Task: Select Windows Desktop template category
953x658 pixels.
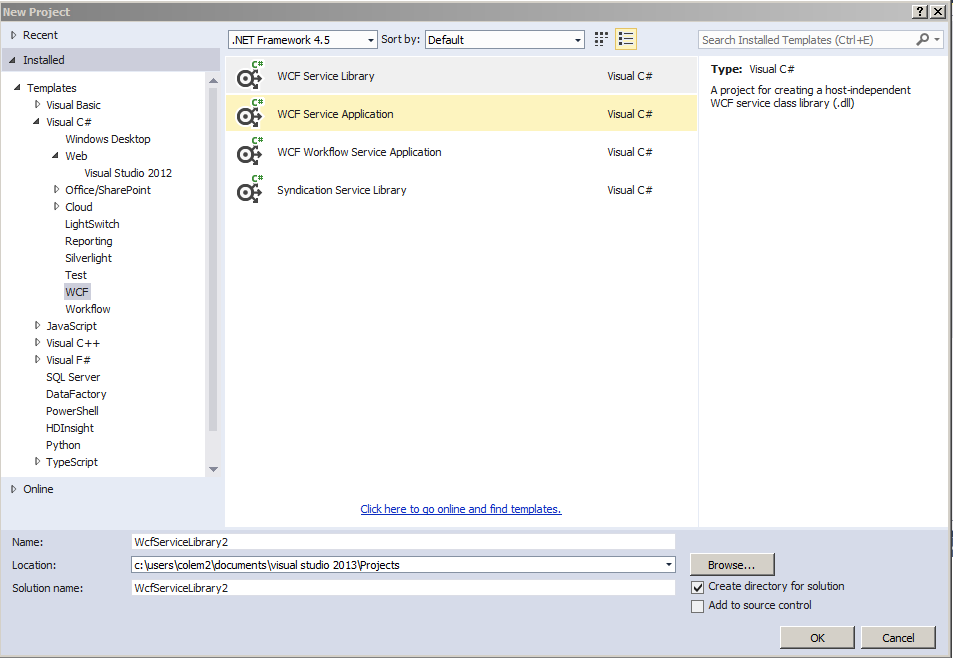Action: click(108, 139)
